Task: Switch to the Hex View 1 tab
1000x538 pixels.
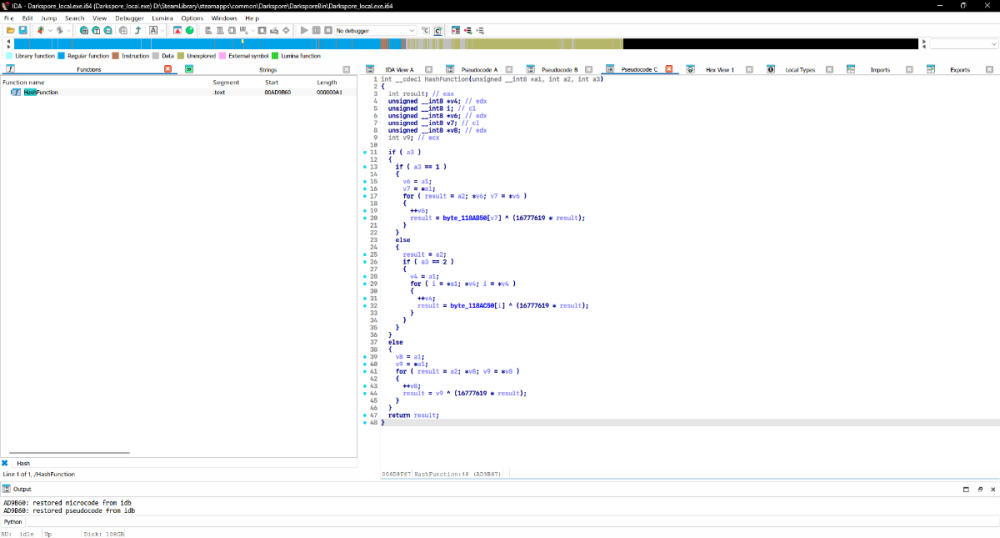Action: (x=719, y=70)
